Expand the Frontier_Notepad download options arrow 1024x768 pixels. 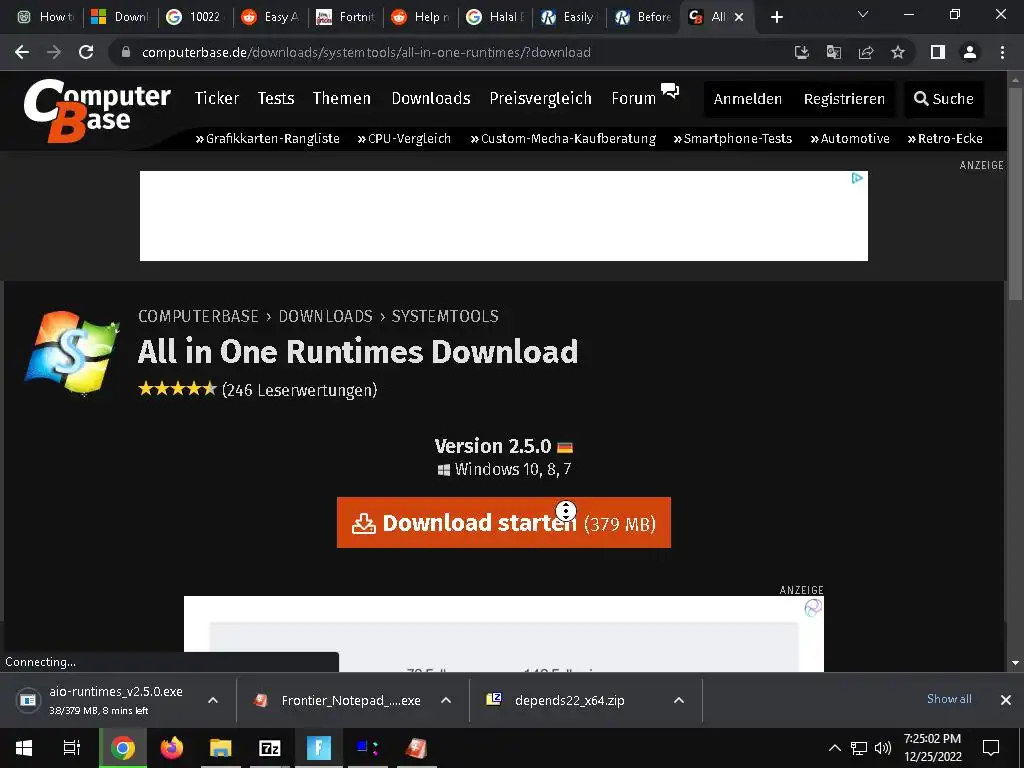[446, 700]
